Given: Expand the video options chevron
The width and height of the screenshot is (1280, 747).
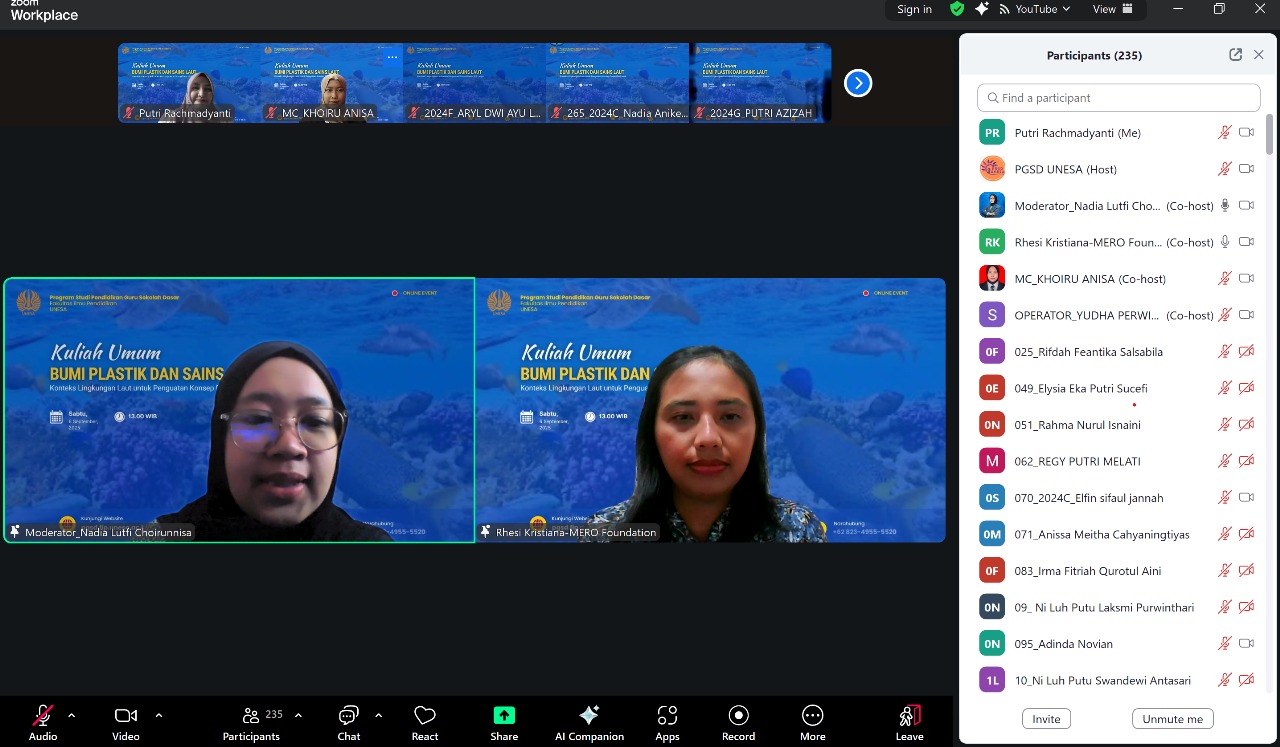Looking at the screenshot, I should (158, 715).
